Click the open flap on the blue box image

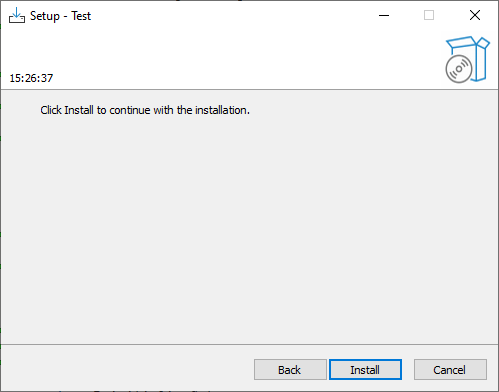[x=483, y=43]
